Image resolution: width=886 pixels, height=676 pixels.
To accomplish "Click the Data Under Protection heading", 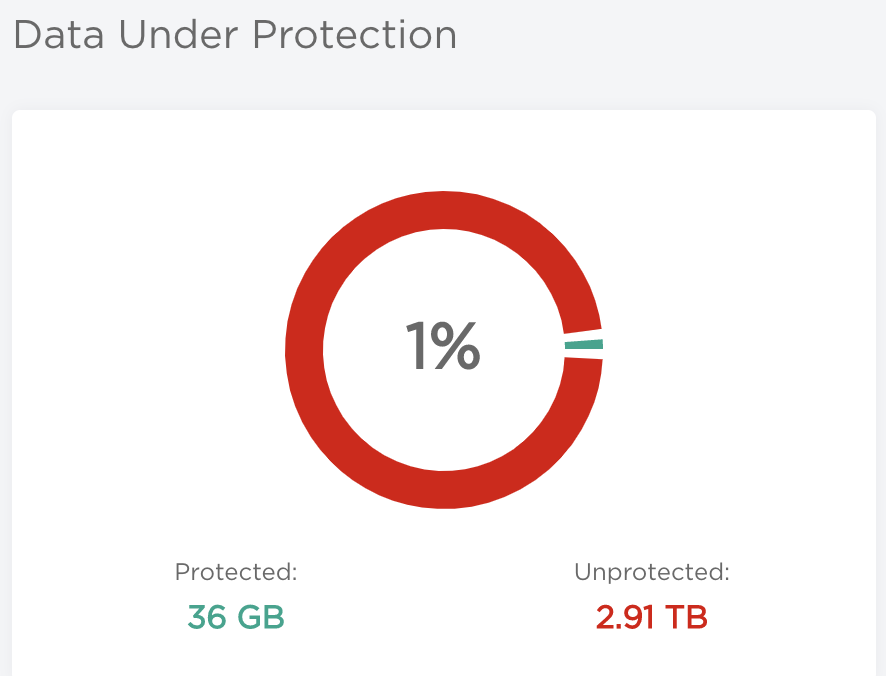I will [235, 35].
